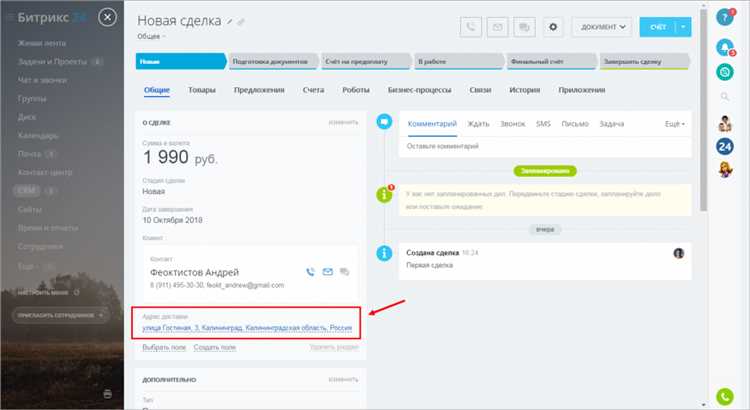Open the help question mark icon
750x410 pixels.
point(725,18)
